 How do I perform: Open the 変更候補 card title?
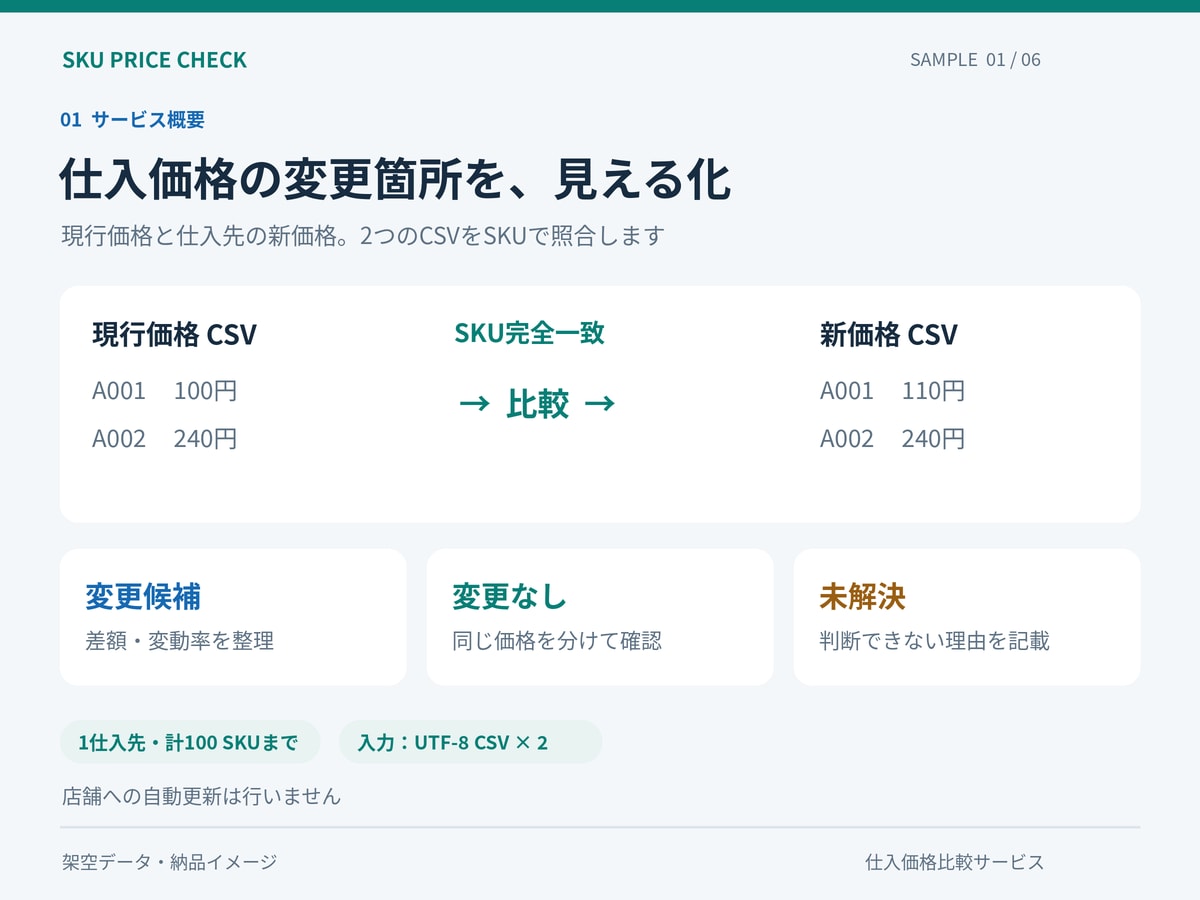143,597
